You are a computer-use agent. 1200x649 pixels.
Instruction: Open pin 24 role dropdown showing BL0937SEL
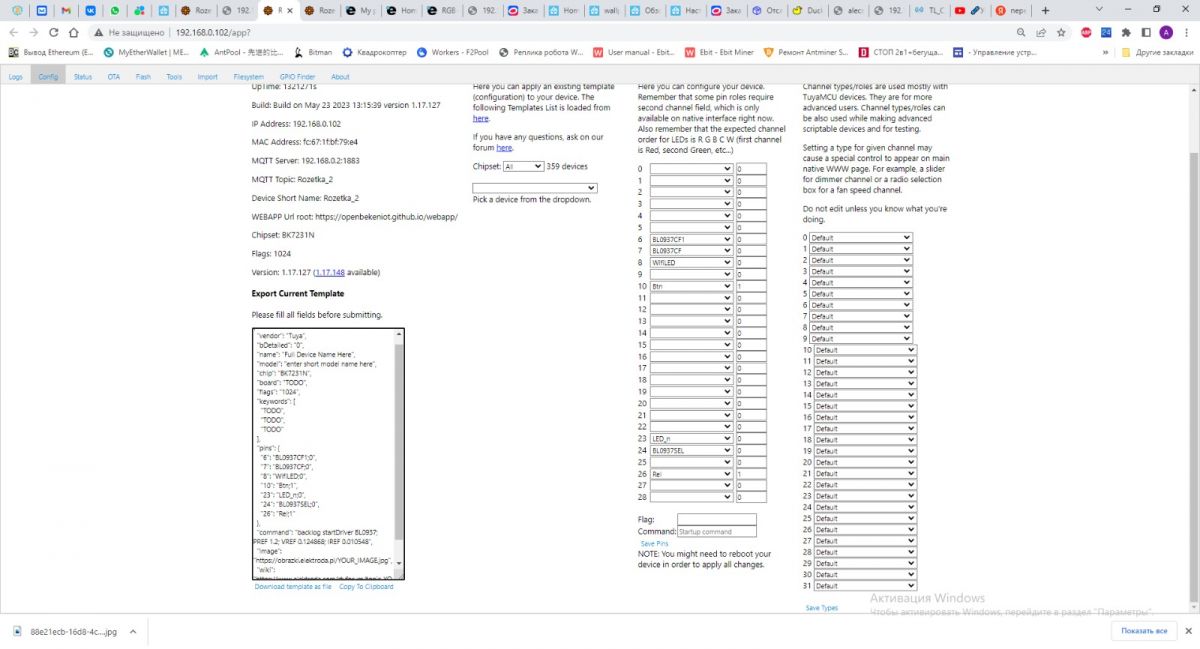pyautogui.click(x=691, y=450)
